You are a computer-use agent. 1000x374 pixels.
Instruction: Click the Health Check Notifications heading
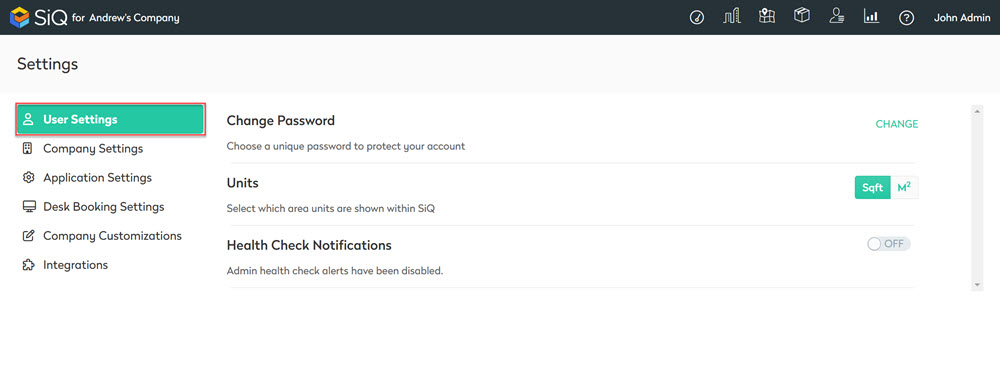pyautogui.click(x=309, y=245)
